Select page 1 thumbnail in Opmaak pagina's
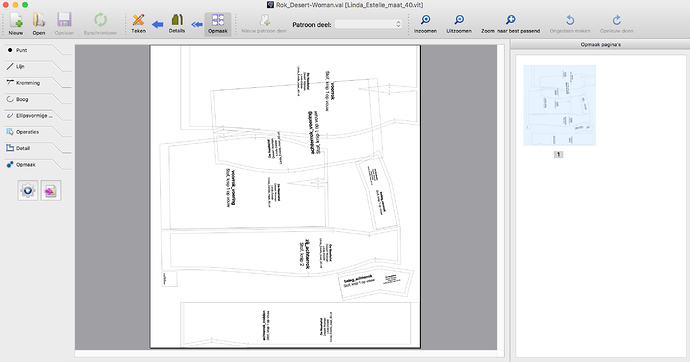 (x=559, y=105)
